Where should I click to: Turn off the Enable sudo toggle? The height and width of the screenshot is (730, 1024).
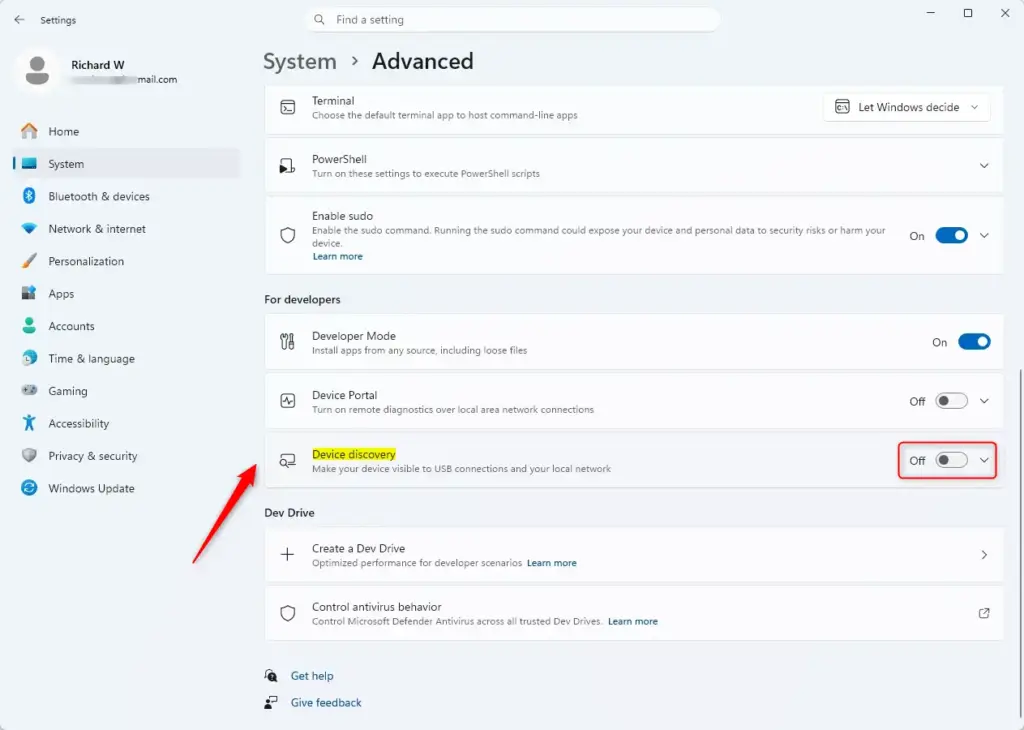[952, 236]
